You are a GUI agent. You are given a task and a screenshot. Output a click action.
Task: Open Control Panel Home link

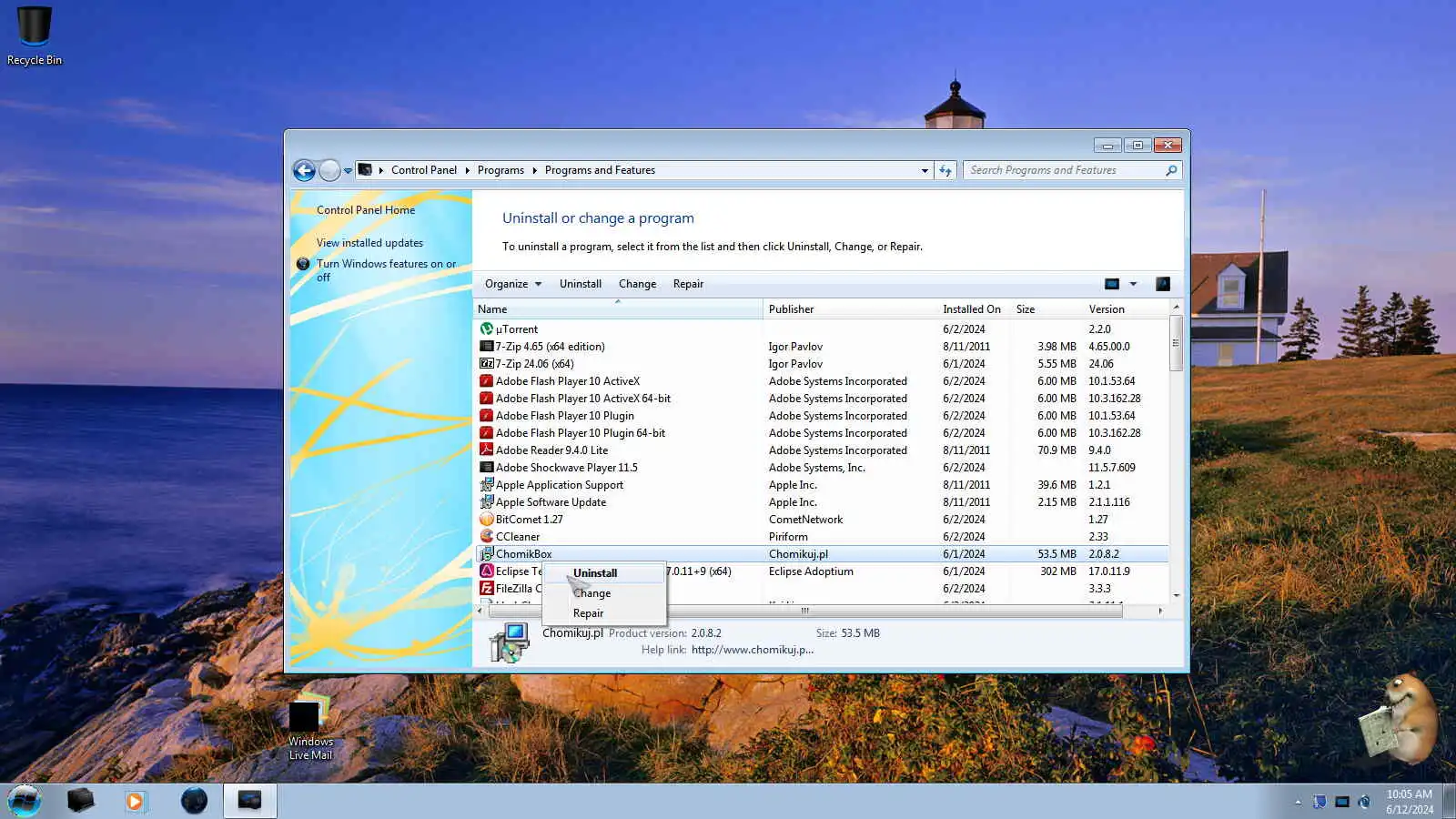click(366, 210)
